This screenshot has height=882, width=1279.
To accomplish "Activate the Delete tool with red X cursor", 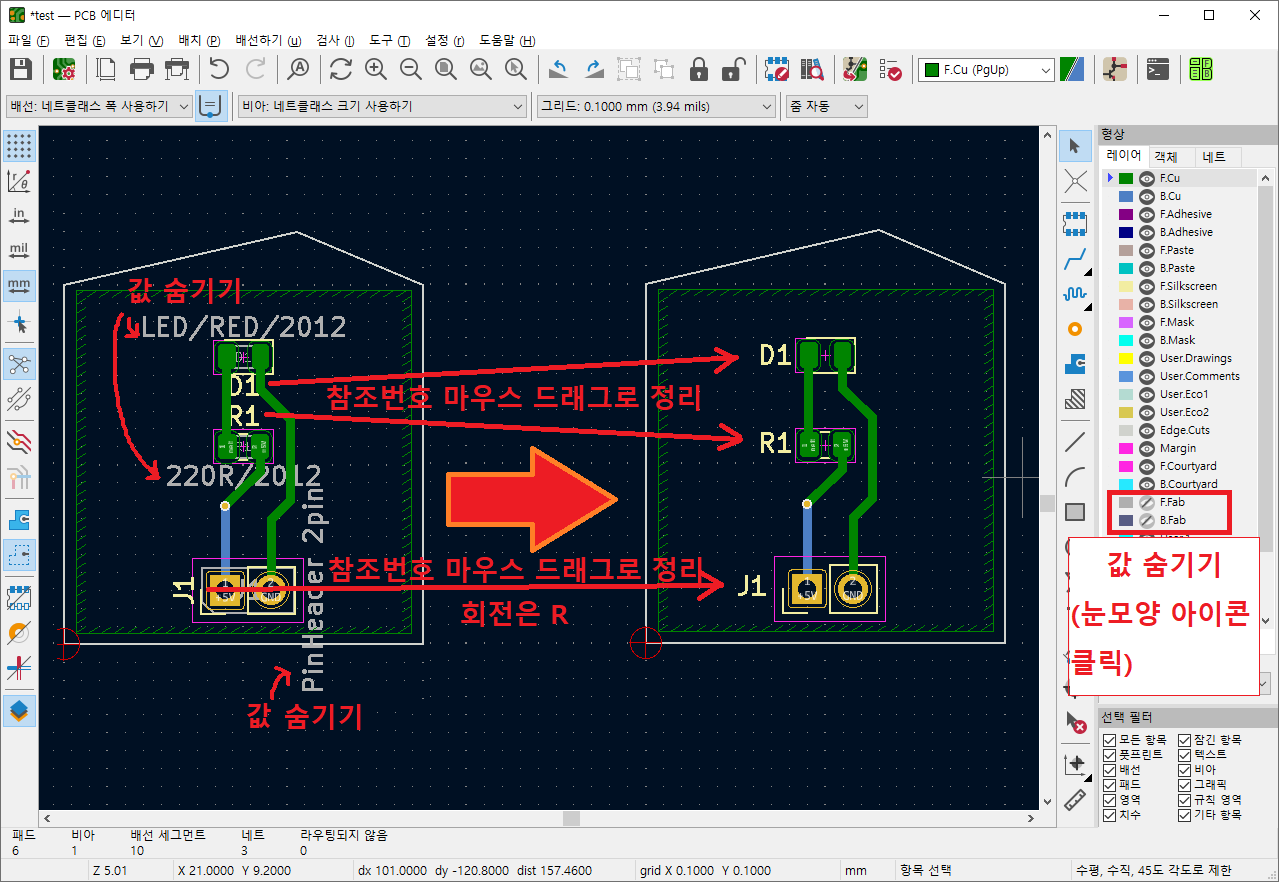I will tap(1075, 721).
